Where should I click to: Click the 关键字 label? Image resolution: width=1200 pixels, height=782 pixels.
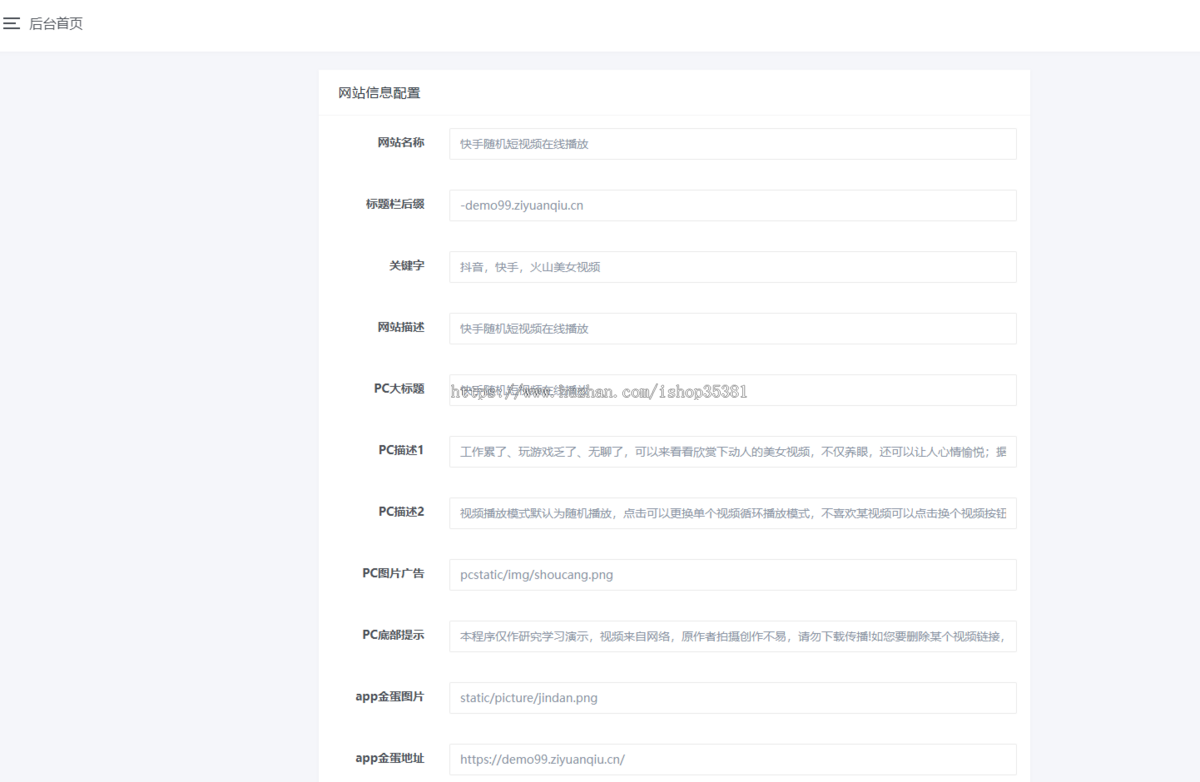[407, 266]
